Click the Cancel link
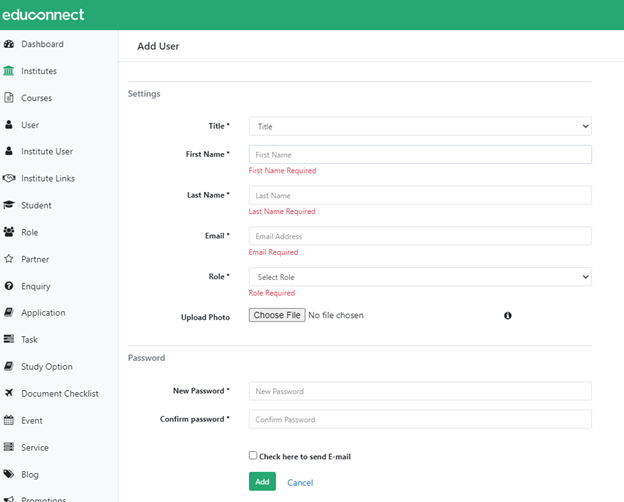Screen dimensions: 624x502 (300, 482)
